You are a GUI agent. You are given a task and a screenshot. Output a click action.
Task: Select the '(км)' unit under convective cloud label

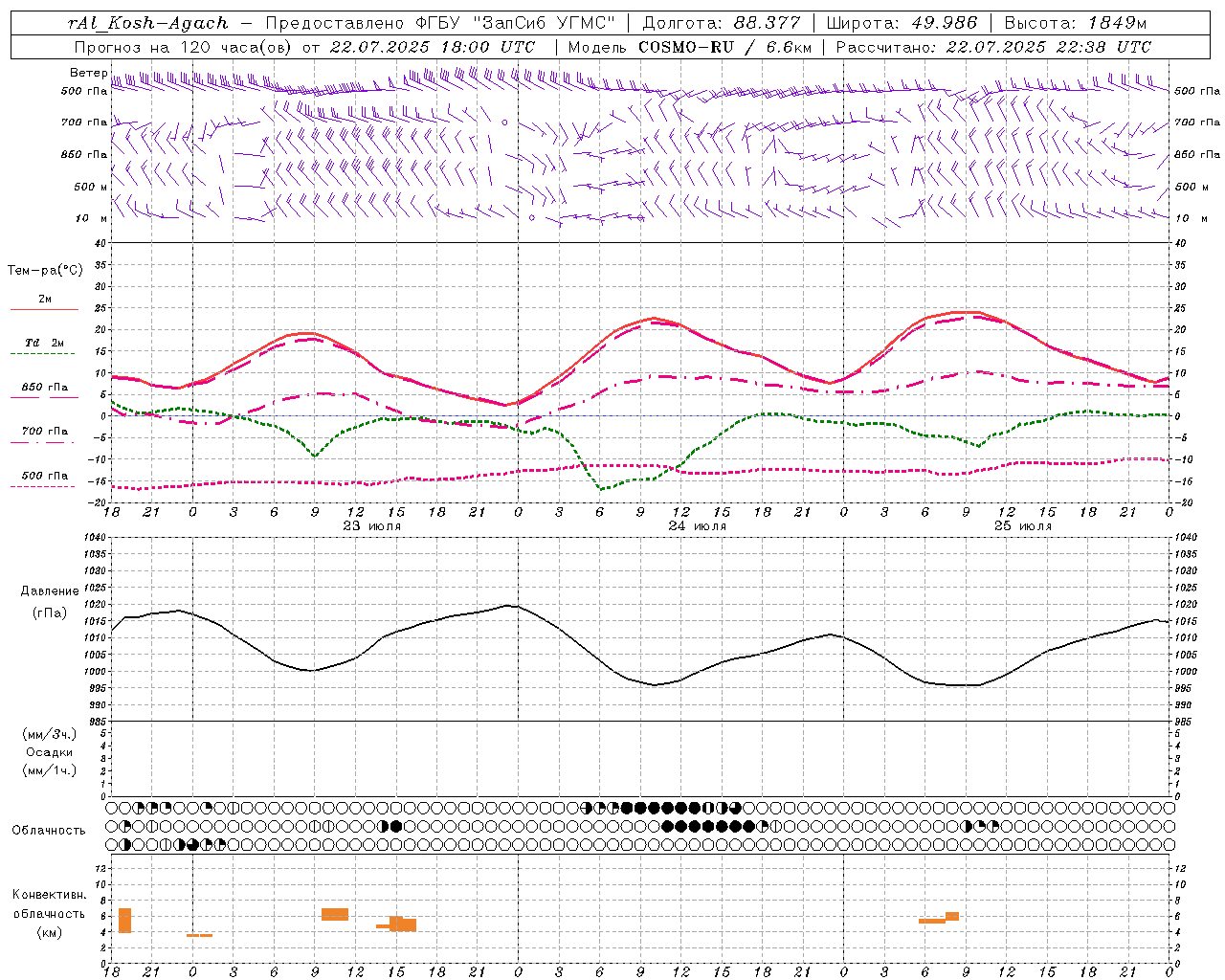(49, 932)
